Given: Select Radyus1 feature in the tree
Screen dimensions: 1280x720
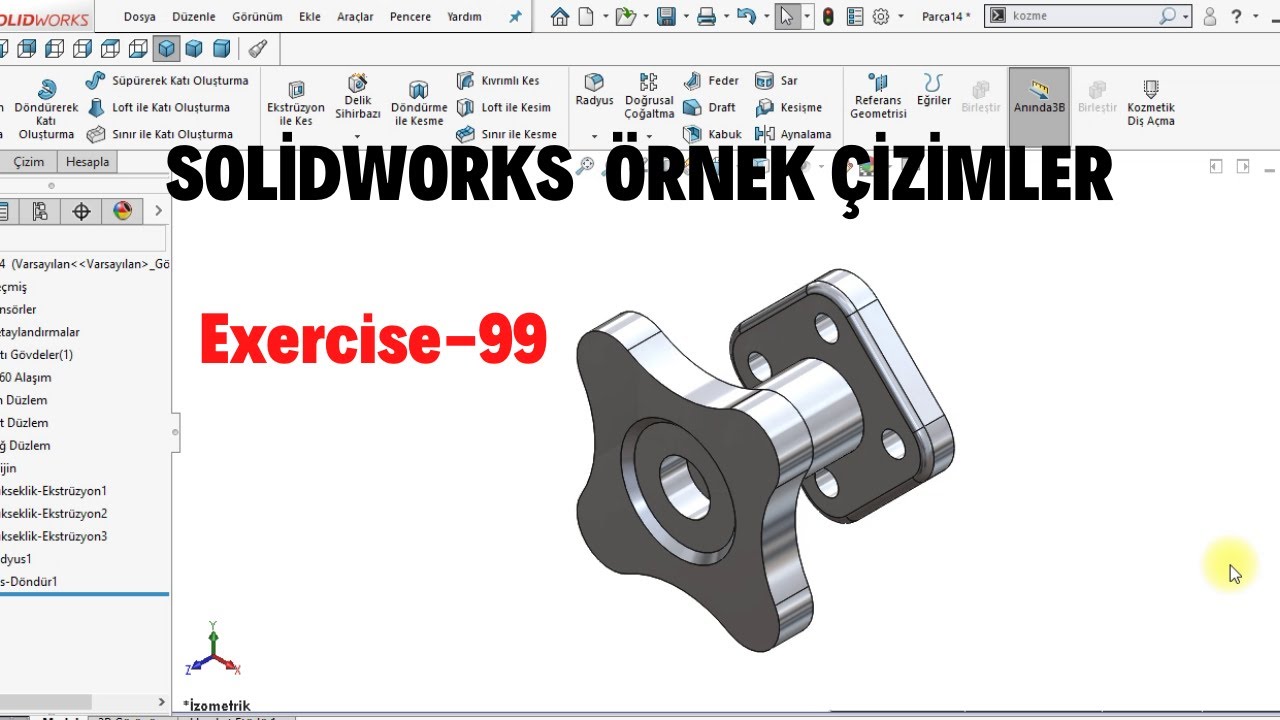Looking at the screenshot, I should [18, 559].
